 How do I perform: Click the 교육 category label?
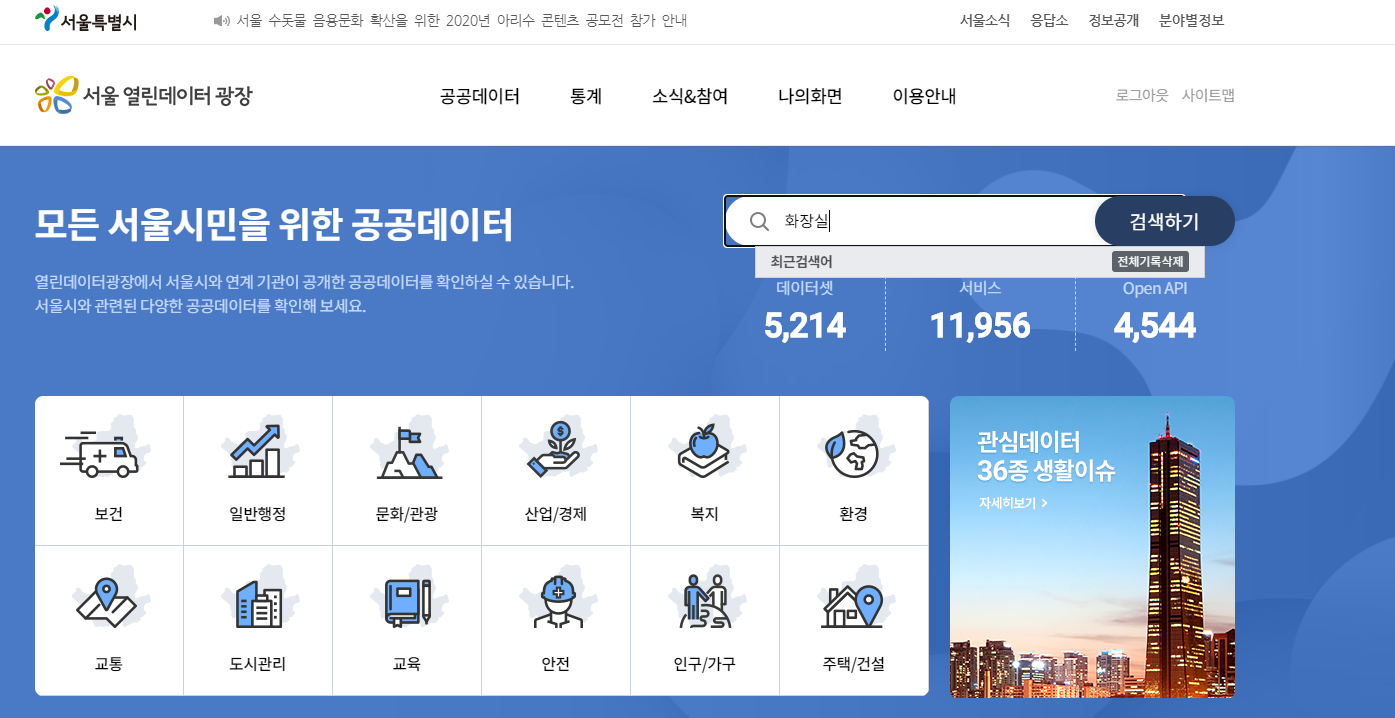[x=407, y=664]
